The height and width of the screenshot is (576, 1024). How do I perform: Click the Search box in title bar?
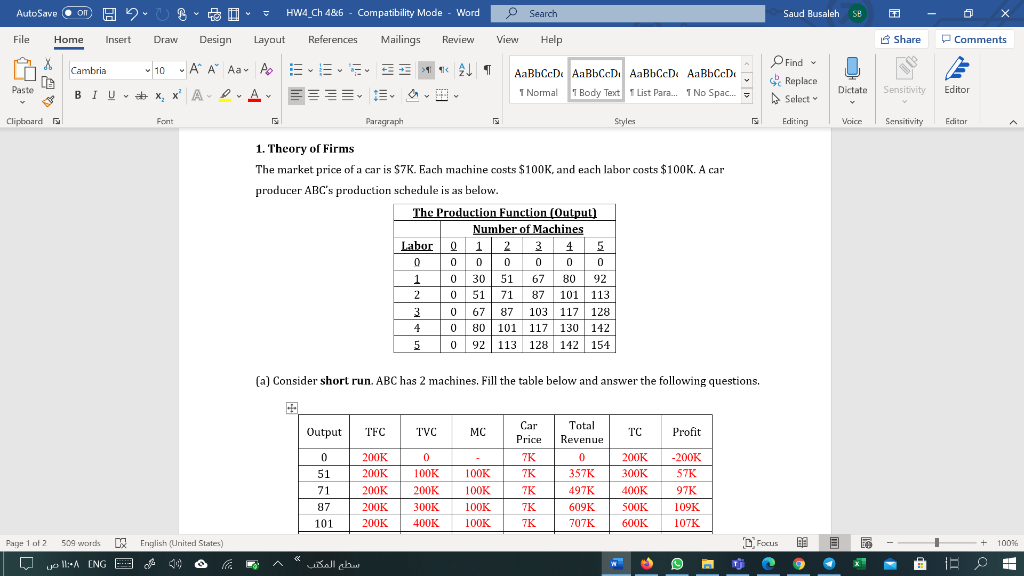pyautogui.click(x=628, y=13)
